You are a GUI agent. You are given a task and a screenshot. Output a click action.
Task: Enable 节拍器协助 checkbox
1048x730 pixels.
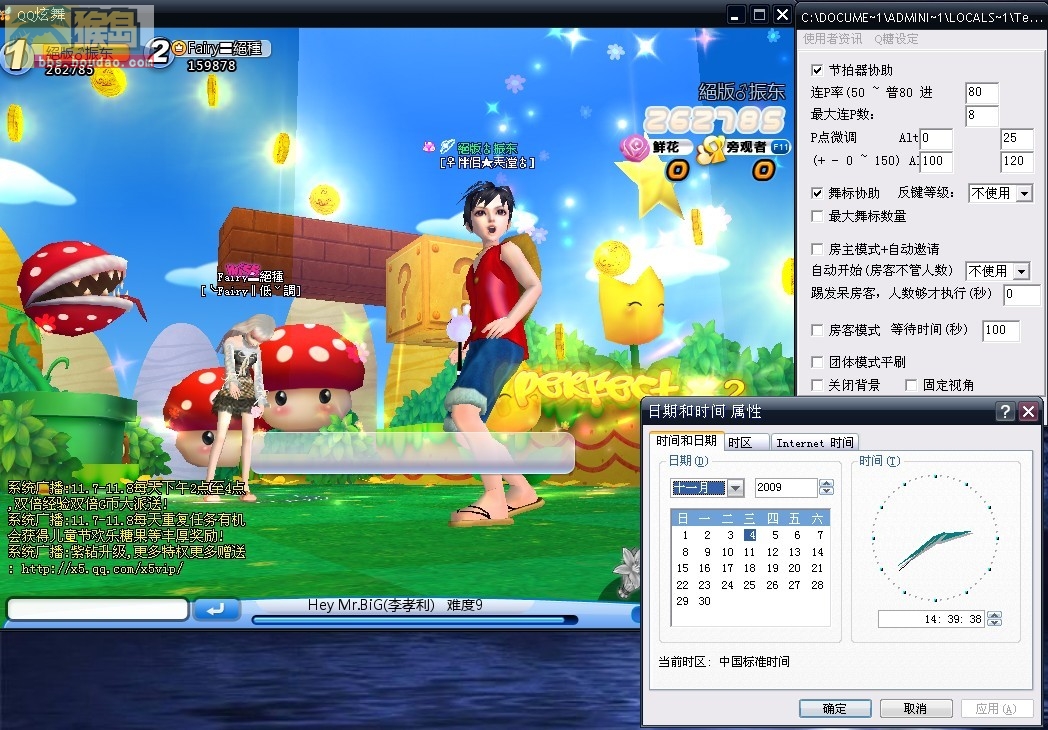pyautogui.click(x=817, y=70)
